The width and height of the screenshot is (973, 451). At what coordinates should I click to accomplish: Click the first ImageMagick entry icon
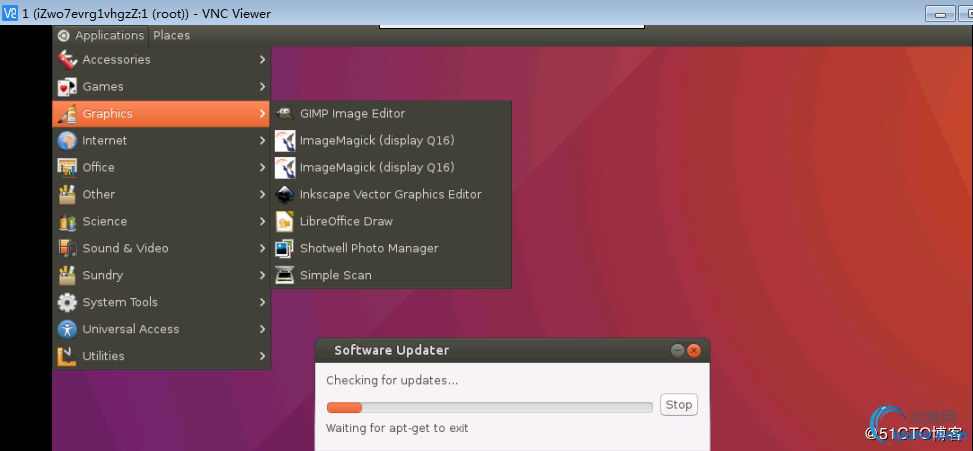pos(284,141)
